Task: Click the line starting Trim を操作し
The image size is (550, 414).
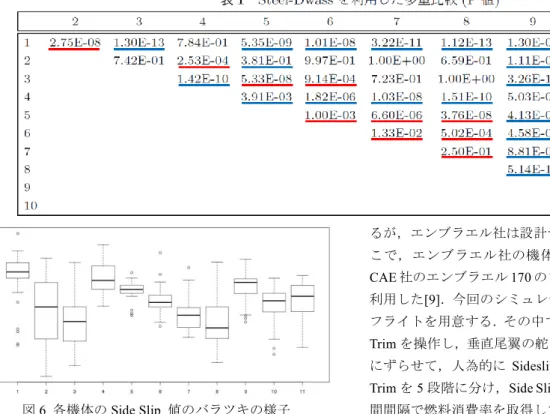Action: coord(460,343)
